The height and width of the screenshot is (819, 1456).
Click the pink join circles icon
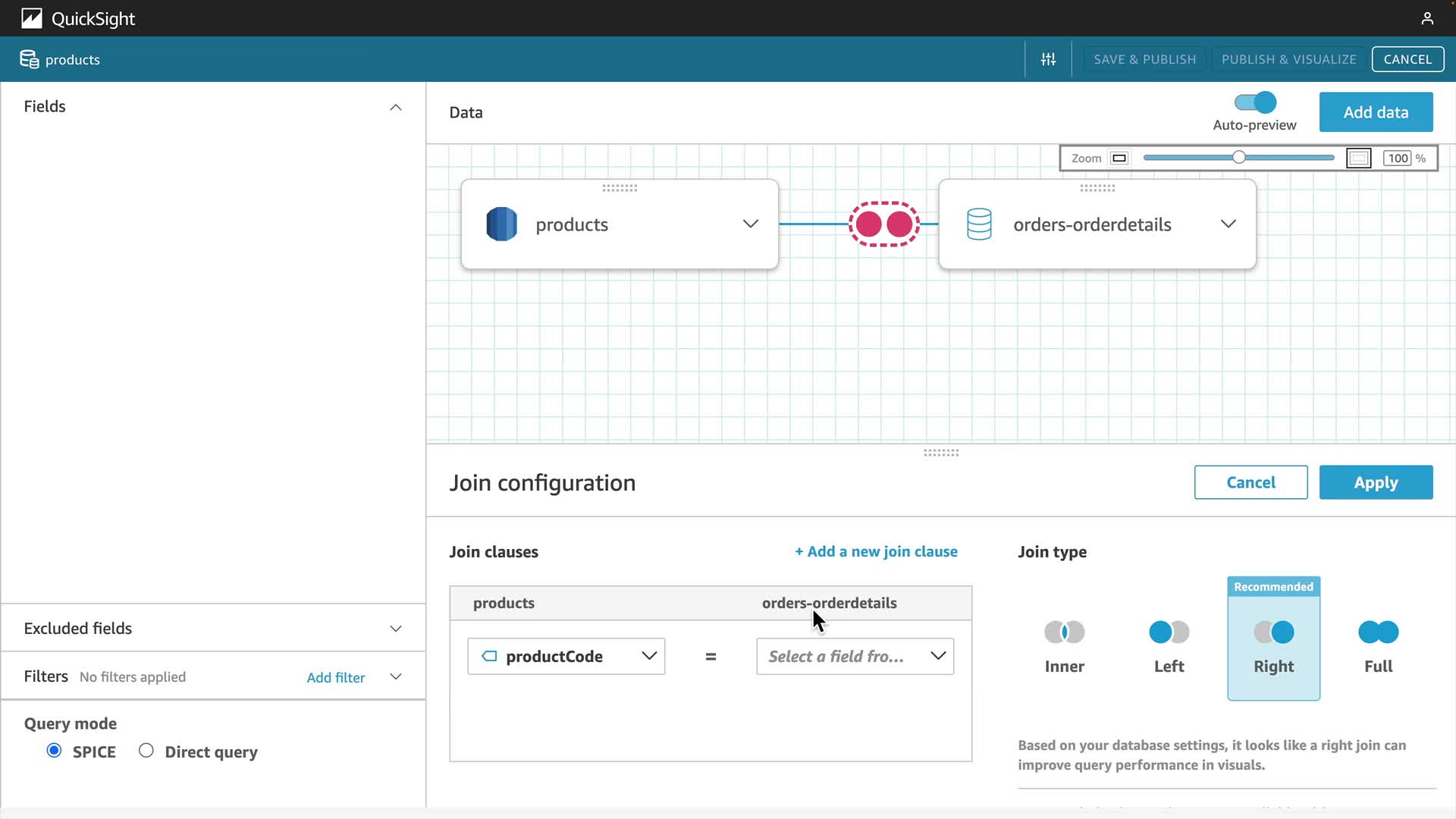[883, 224]
